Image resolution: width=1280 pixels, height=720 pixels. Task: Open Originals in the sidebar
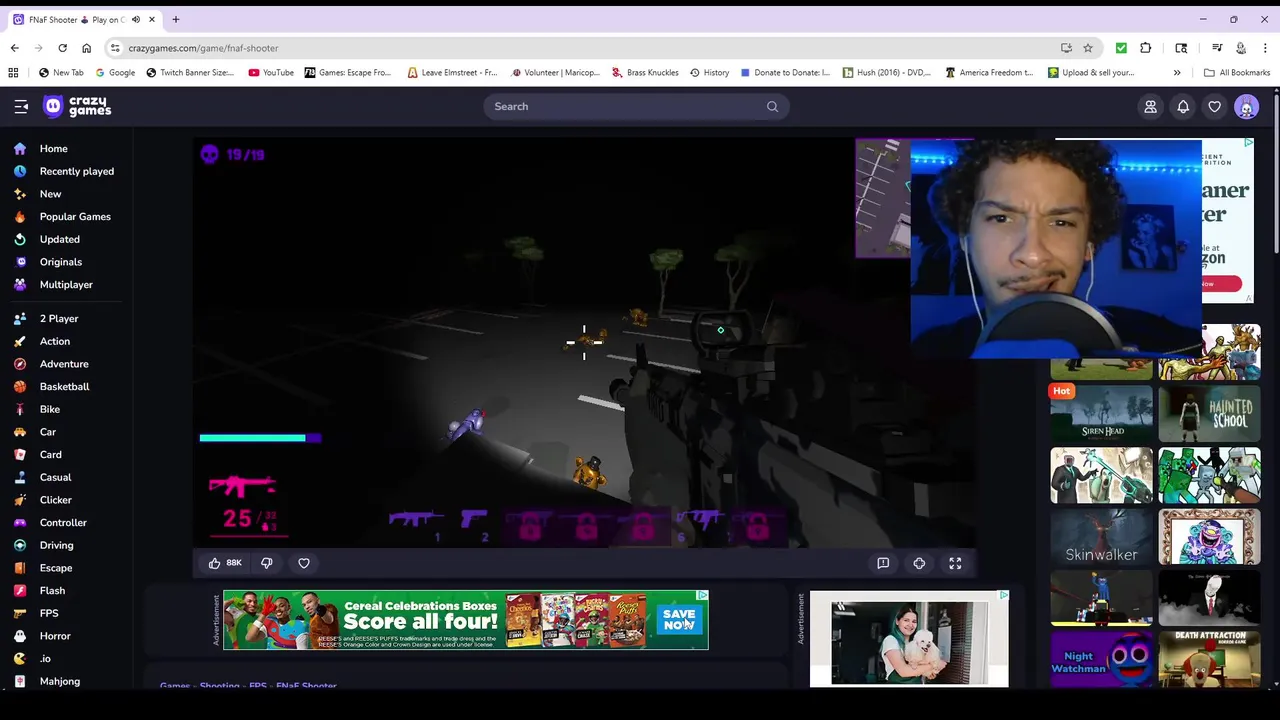pyautogui.click(x=60, y=262)
